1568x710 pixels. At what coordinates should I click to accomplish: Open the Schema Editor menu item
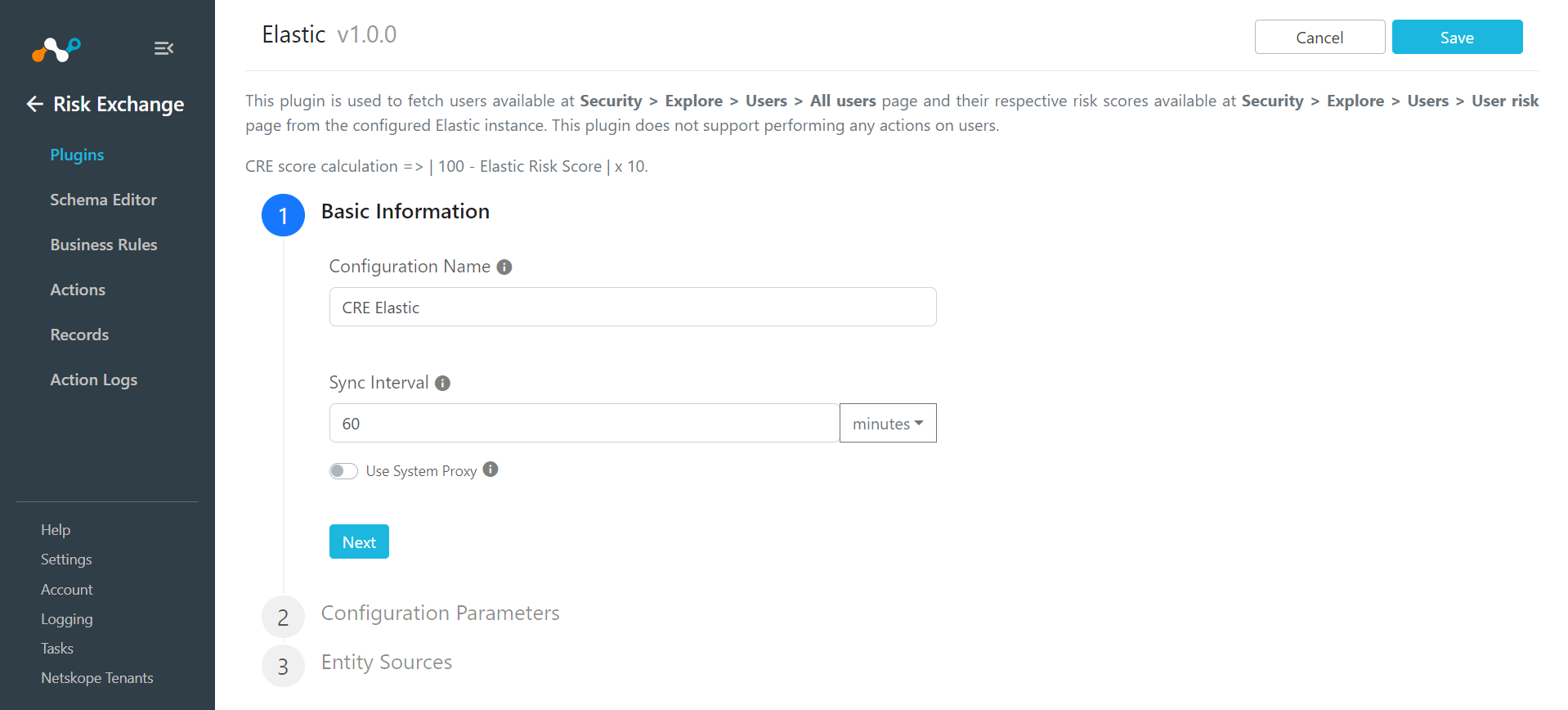pos(103,200)
